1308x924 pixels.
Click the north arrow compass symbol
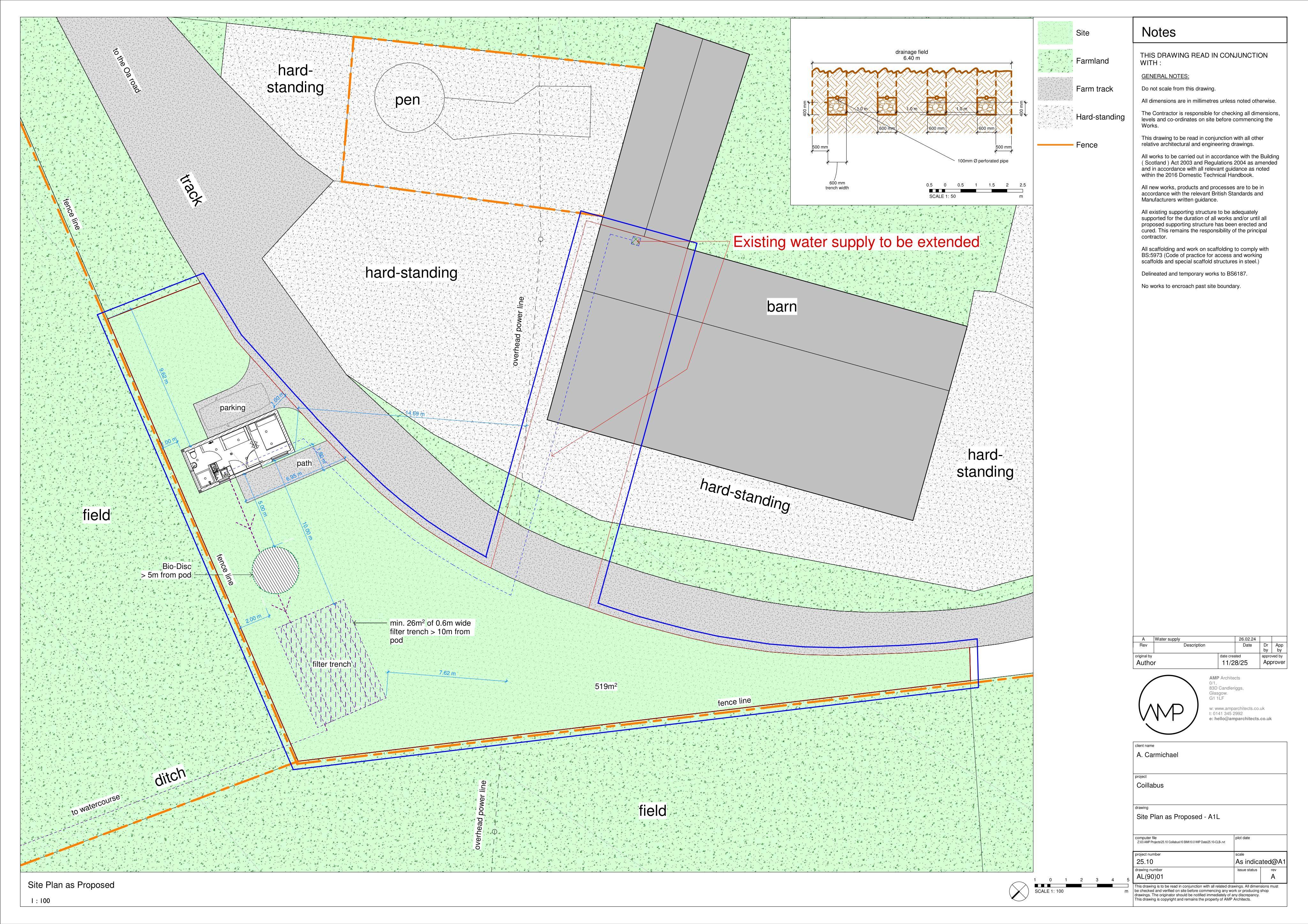1018,891
